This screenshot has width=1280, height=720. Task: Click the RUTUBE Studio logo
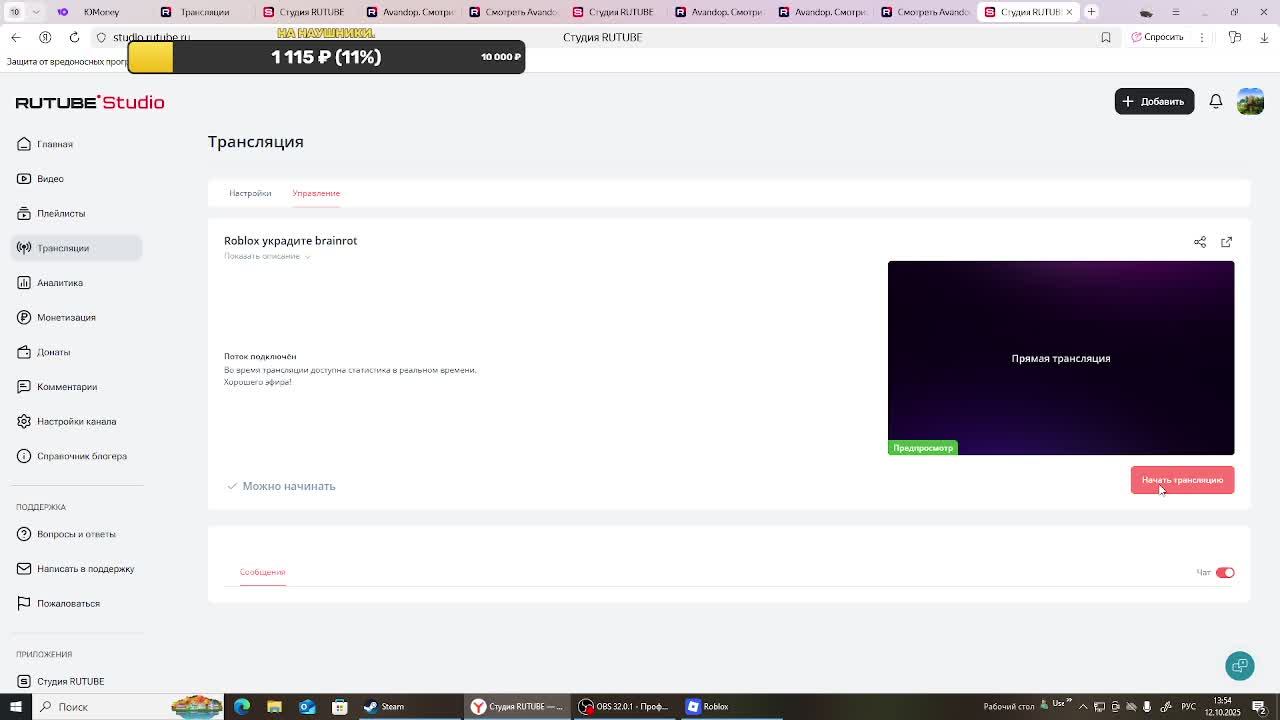point(90,102)
